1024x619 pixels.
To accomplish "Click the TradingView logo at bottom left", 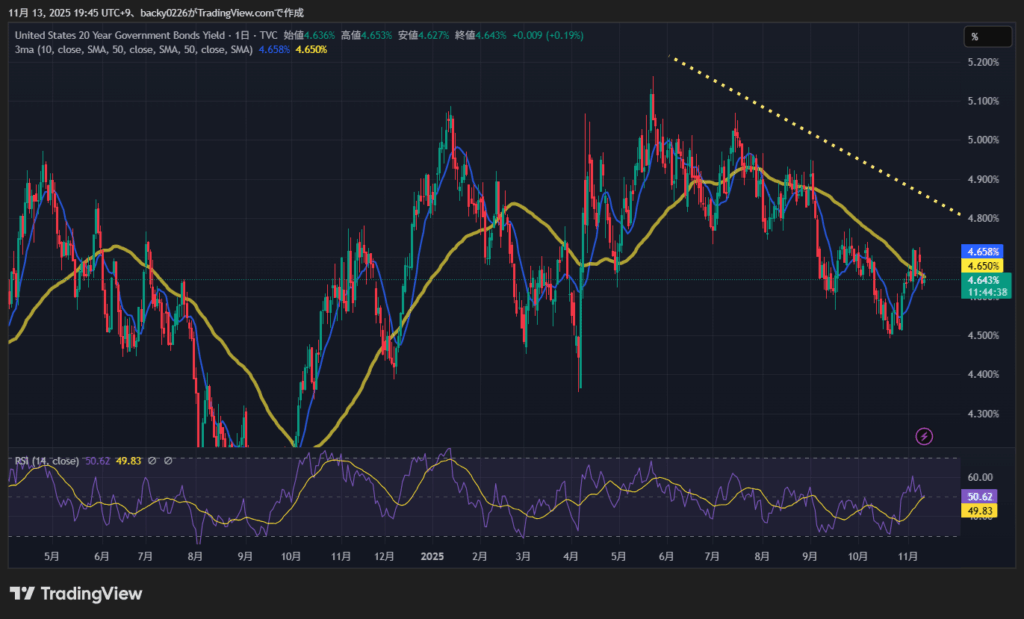I will coord(76,594).
